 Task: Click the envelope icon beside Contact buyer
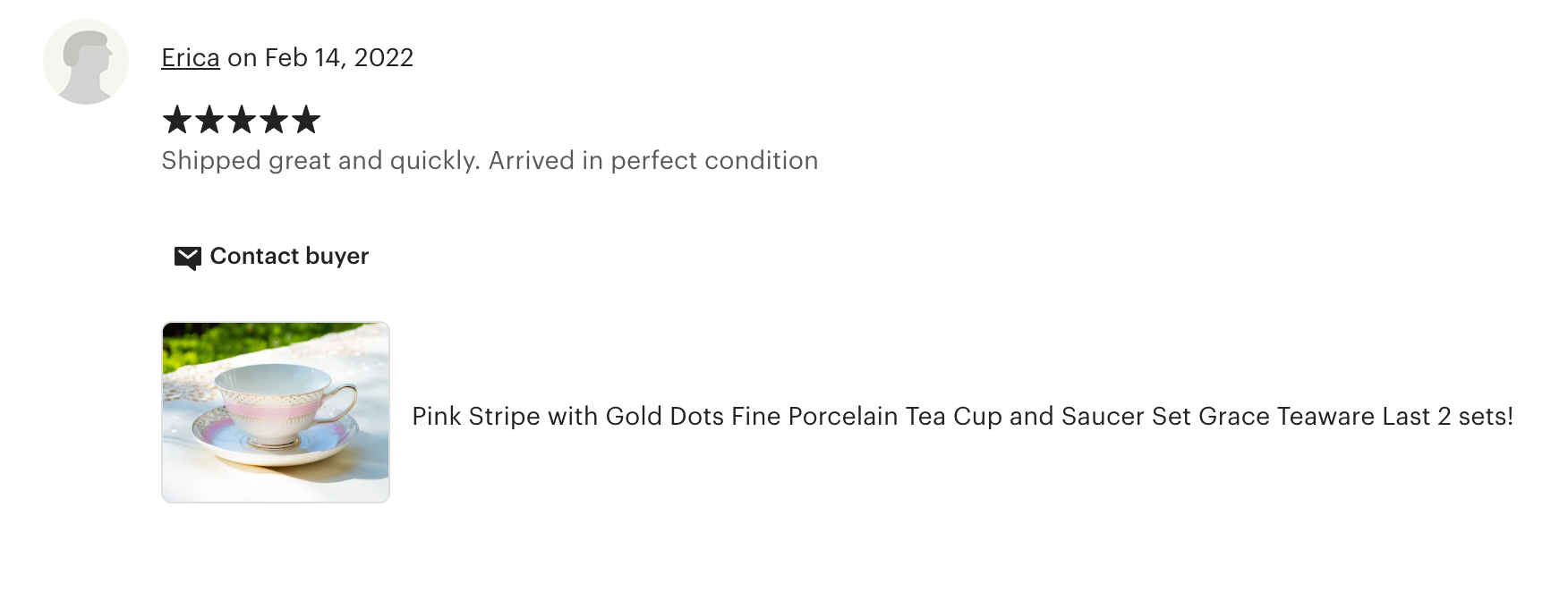(x=187, y=258)
